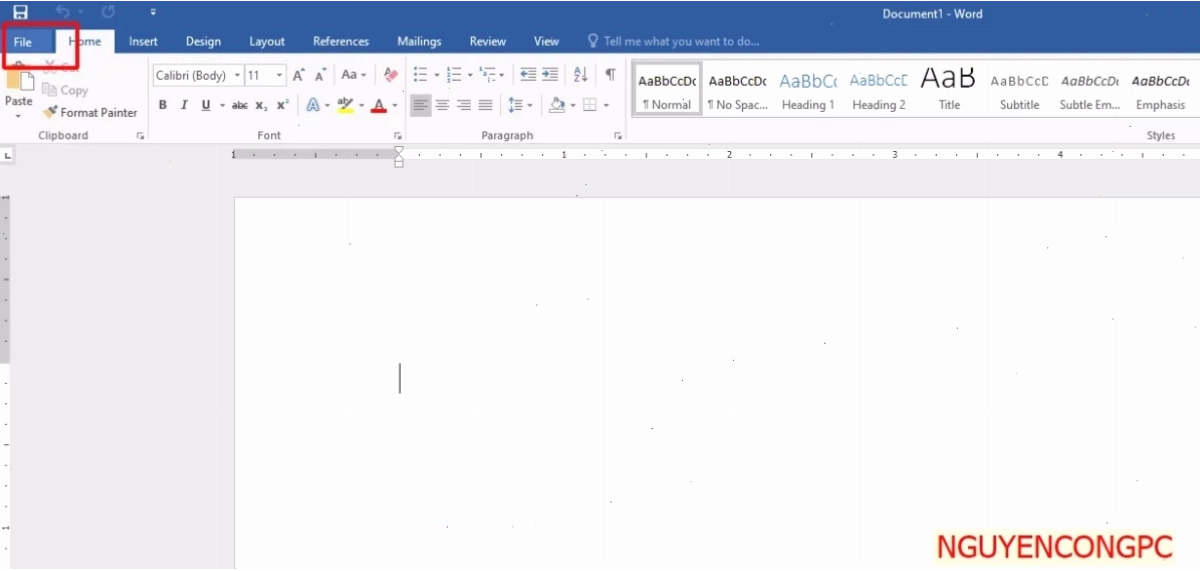Apply Borders to the selection
The width and height of the screenshot is (1200, 571).
pos(590,105)
